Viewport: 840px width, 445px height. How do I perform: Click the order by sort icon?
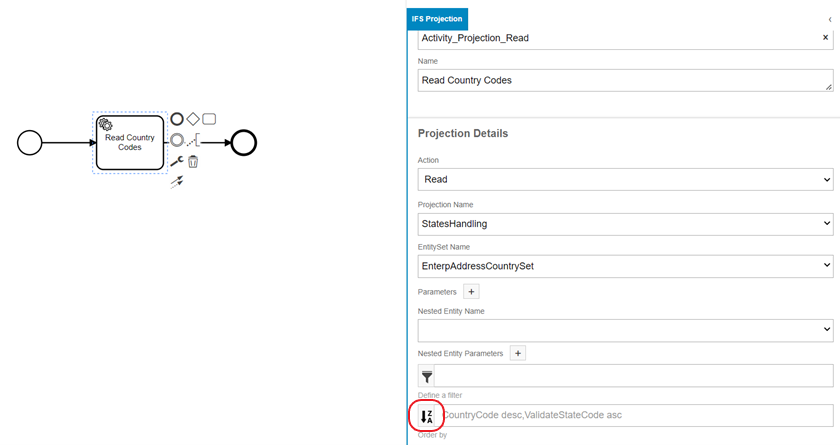pyautogui.click(x=426, y=416)
